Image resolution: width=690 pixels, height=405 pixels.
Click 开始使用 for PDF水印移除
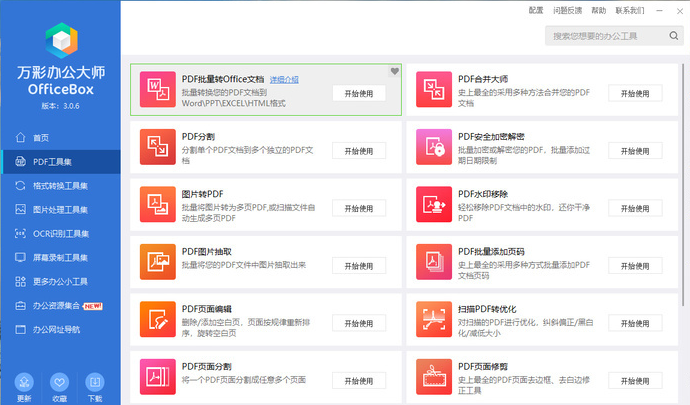point(635,208)
